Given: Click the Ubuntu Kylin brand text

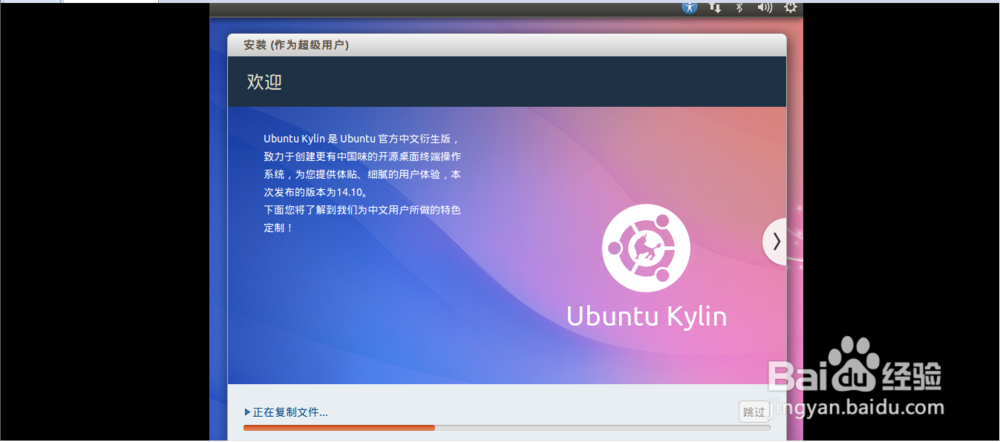Looking at the screenshot, I should click(x=646, y=316).
